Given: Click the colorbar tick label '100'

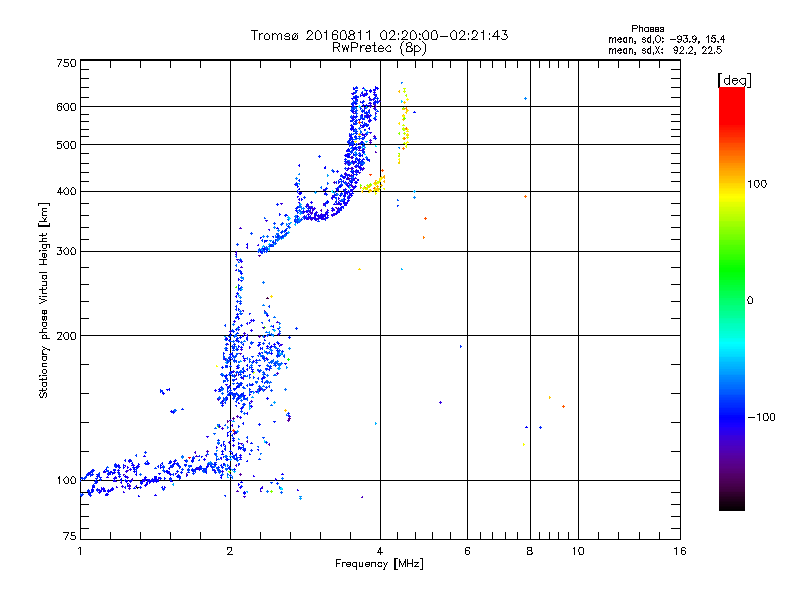Looking at the screenshot, I should (x=757, y=184).
